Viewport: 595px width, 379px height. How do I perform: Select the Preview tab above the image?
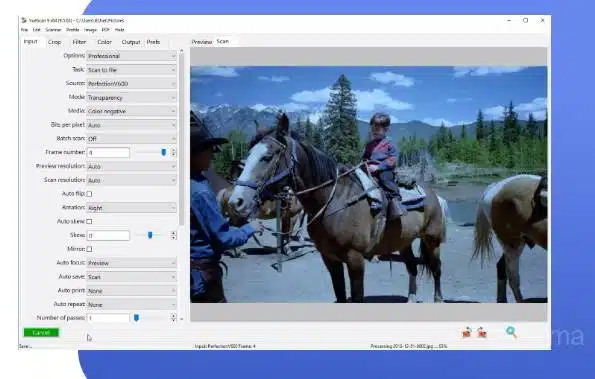click(201, 42)
